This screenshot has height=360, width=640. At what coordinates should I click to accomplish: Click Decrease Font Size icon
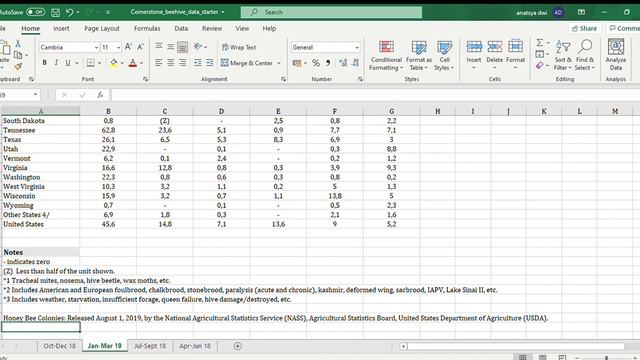(140, 47)
